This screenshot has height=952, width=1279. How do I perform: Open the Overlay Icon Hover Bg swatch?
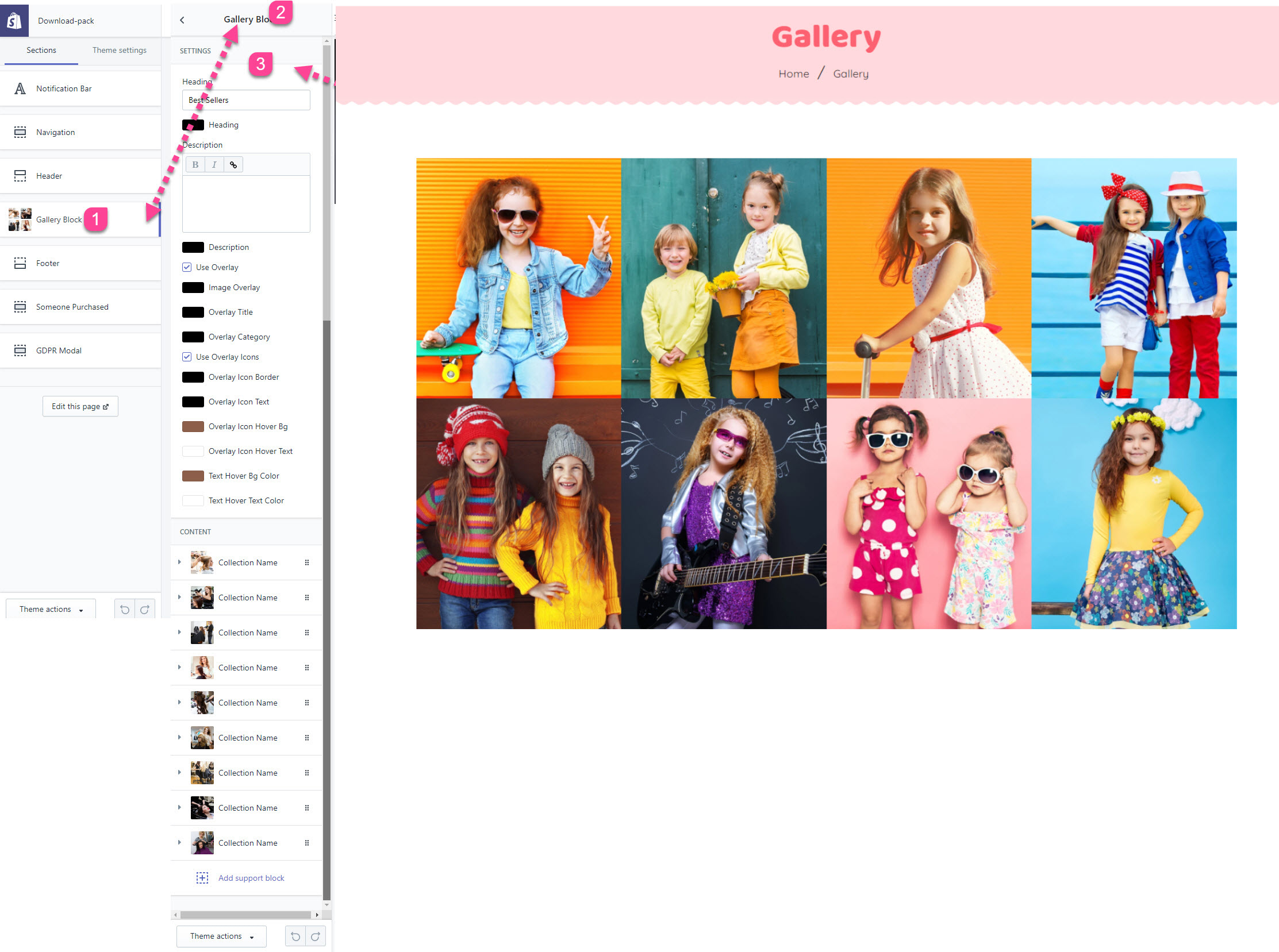193,427
